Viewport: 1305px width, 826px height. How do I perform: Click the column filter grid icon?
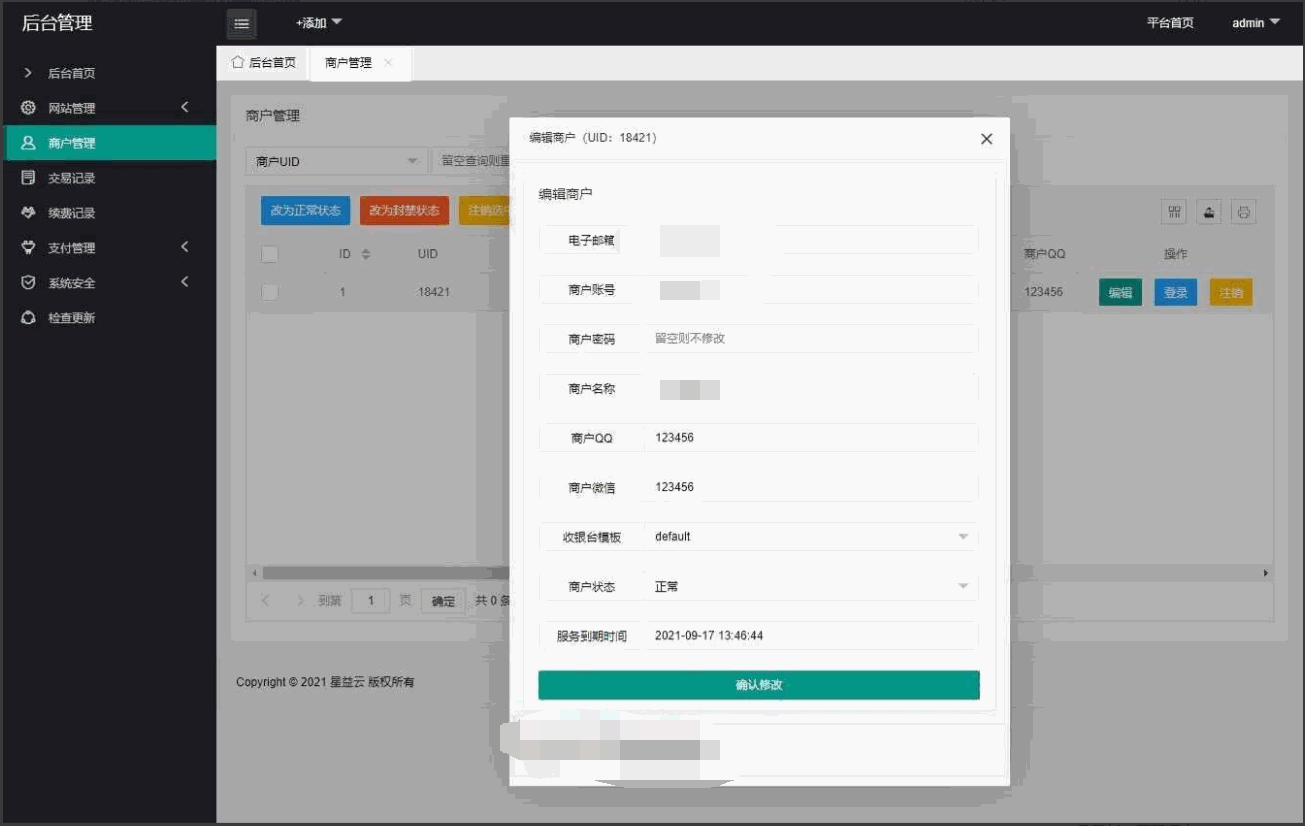coord(1174,212)
